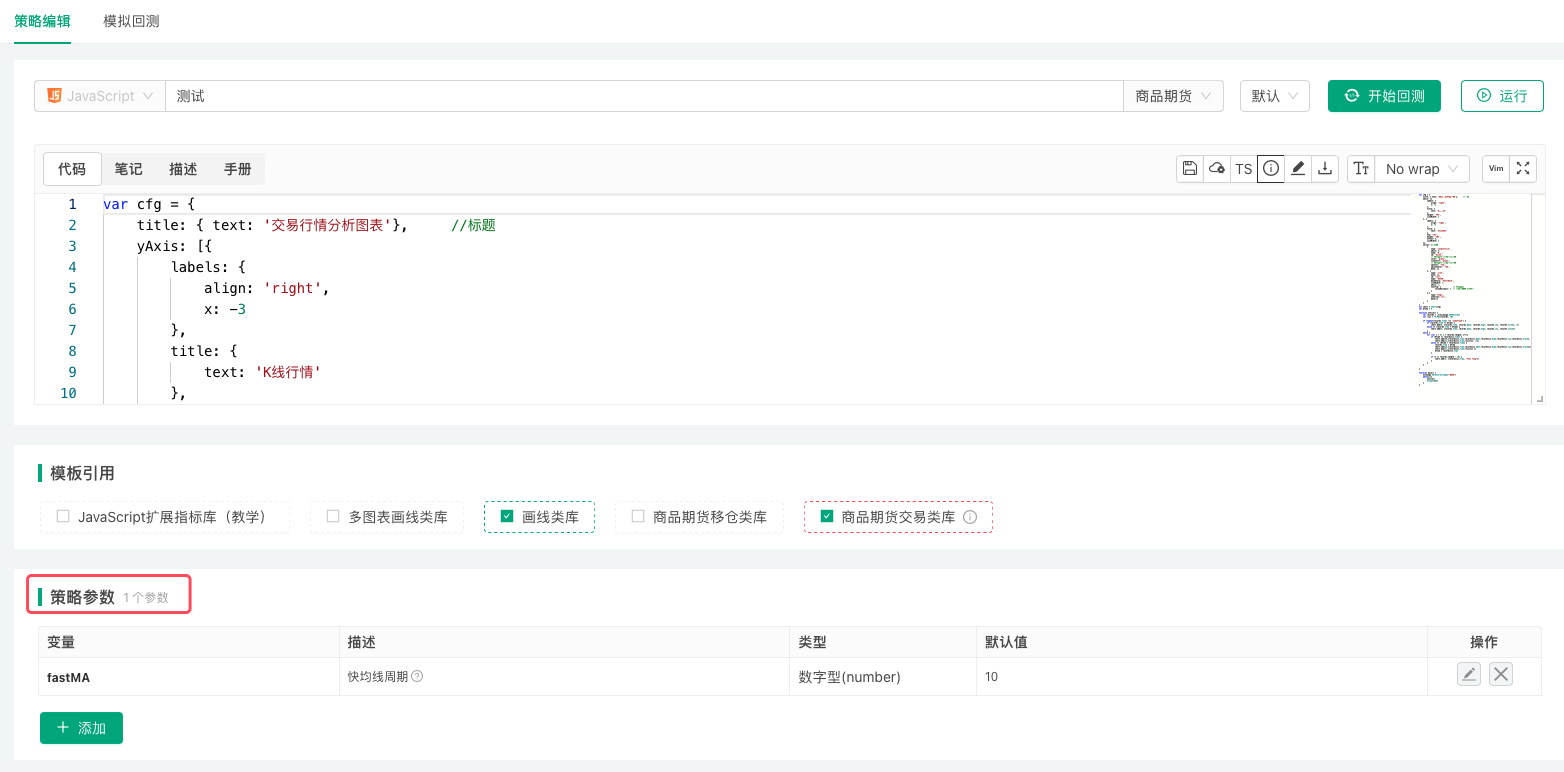This screenshot has width=1564, height=772.
Task: Click the save (floppy disk) icon
Action: [1190, 169]
